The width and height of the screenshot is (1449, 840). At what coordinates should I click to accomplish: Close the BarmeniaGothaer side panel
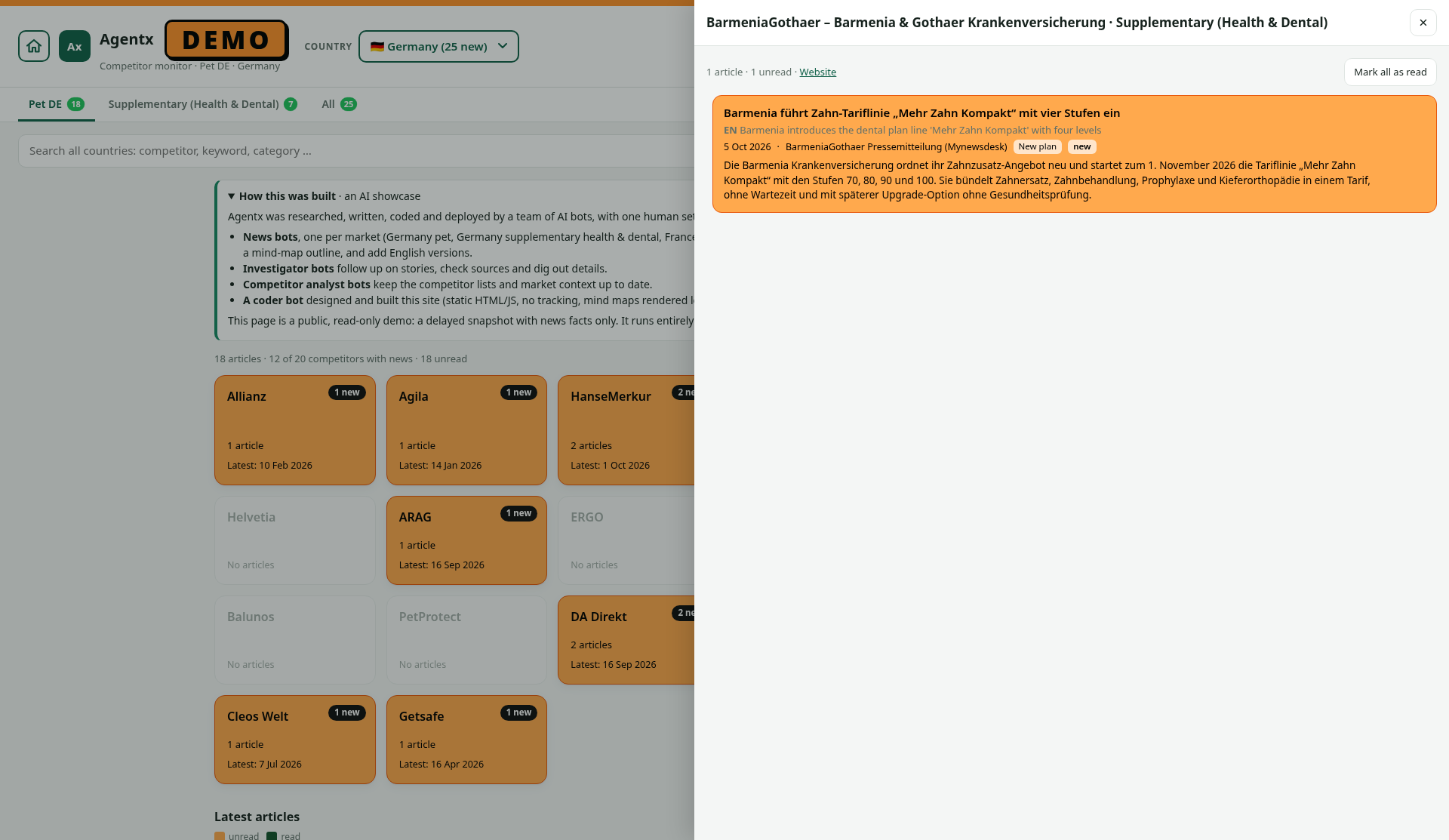(1423, 23)
